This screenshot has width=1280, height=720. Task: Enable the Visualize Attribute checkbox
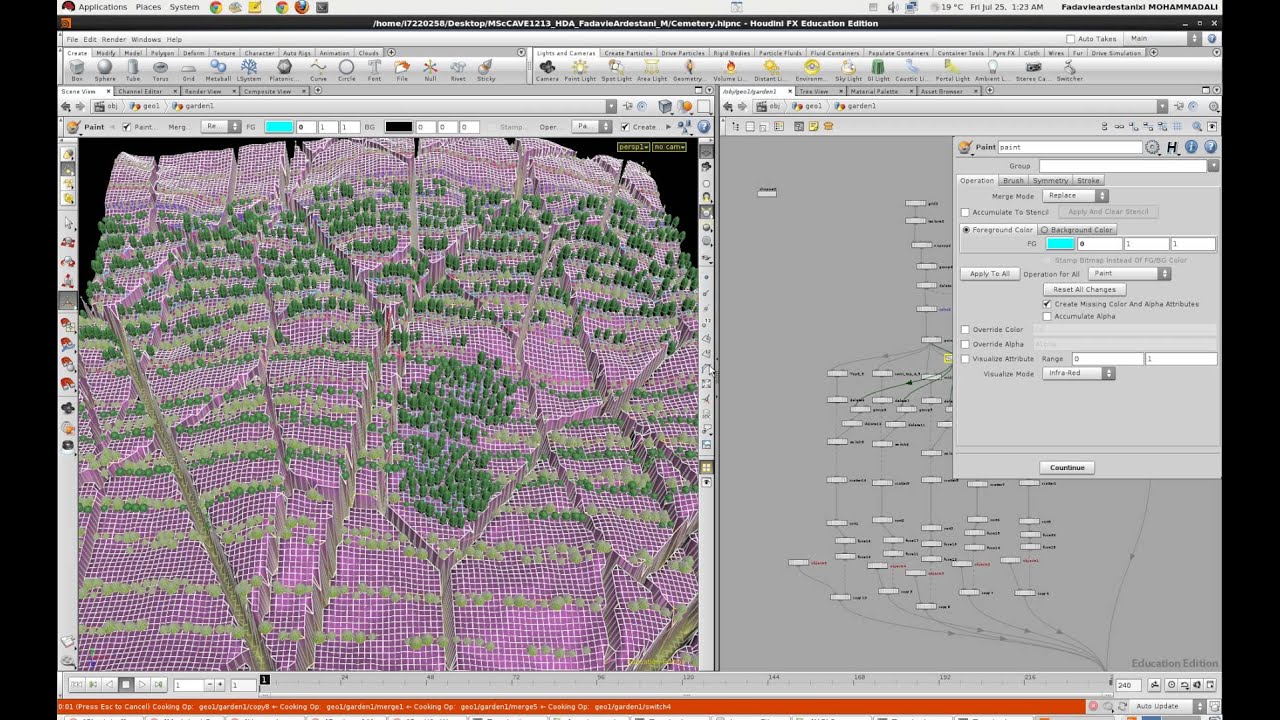[965, 359]
